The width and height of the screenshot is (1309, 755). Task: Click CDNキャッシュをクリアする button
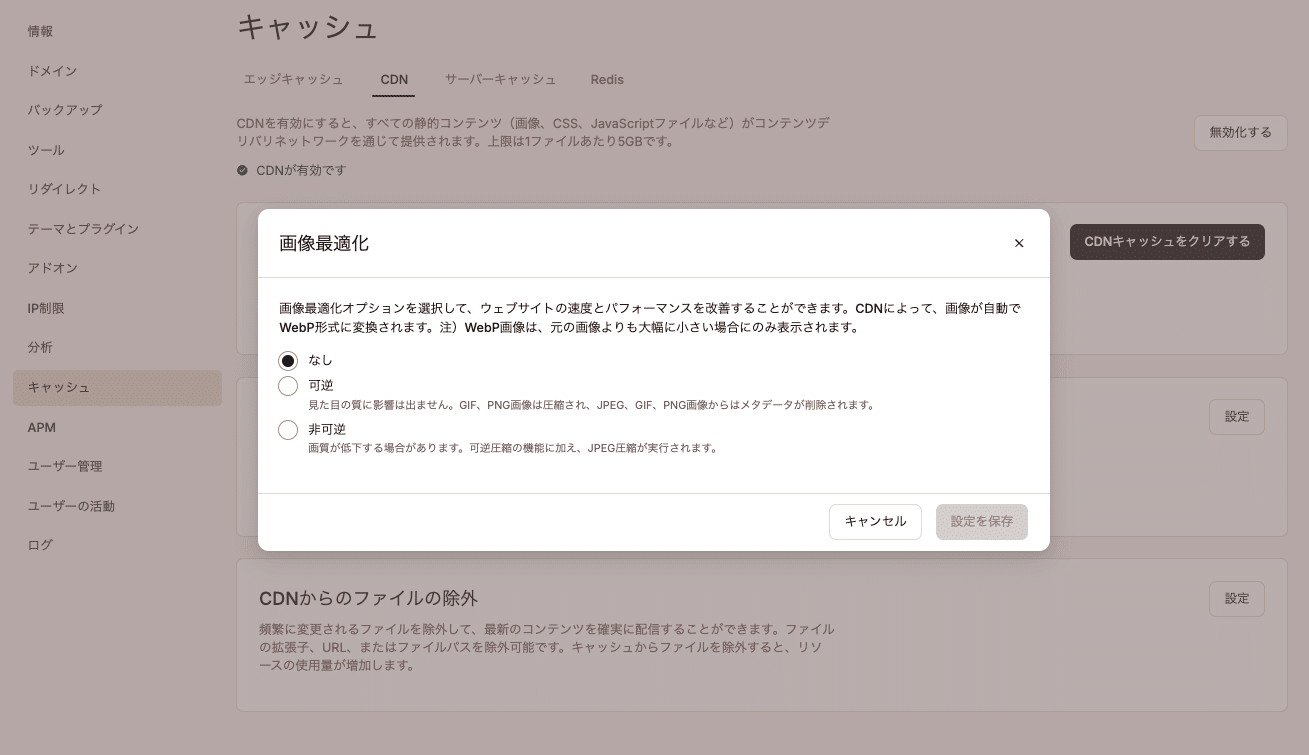1167,242
